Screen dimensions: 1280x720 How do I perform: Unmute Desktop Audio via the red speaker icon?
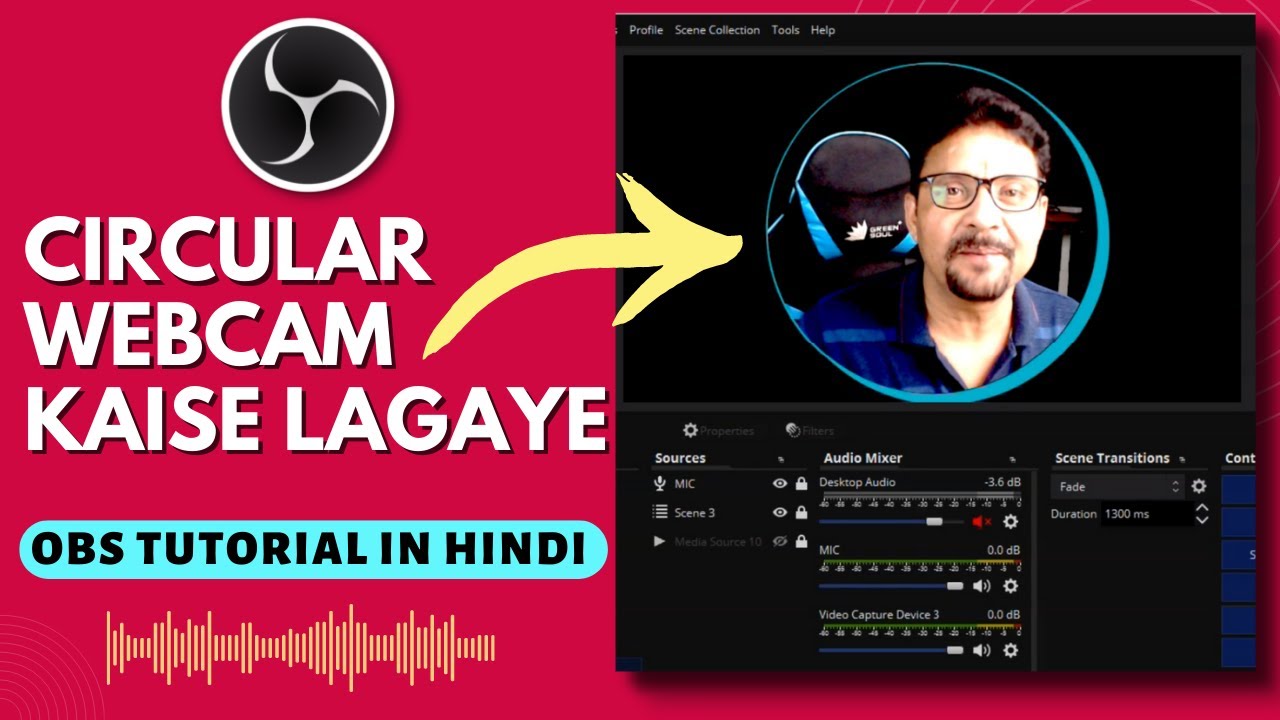pos(982,522)
